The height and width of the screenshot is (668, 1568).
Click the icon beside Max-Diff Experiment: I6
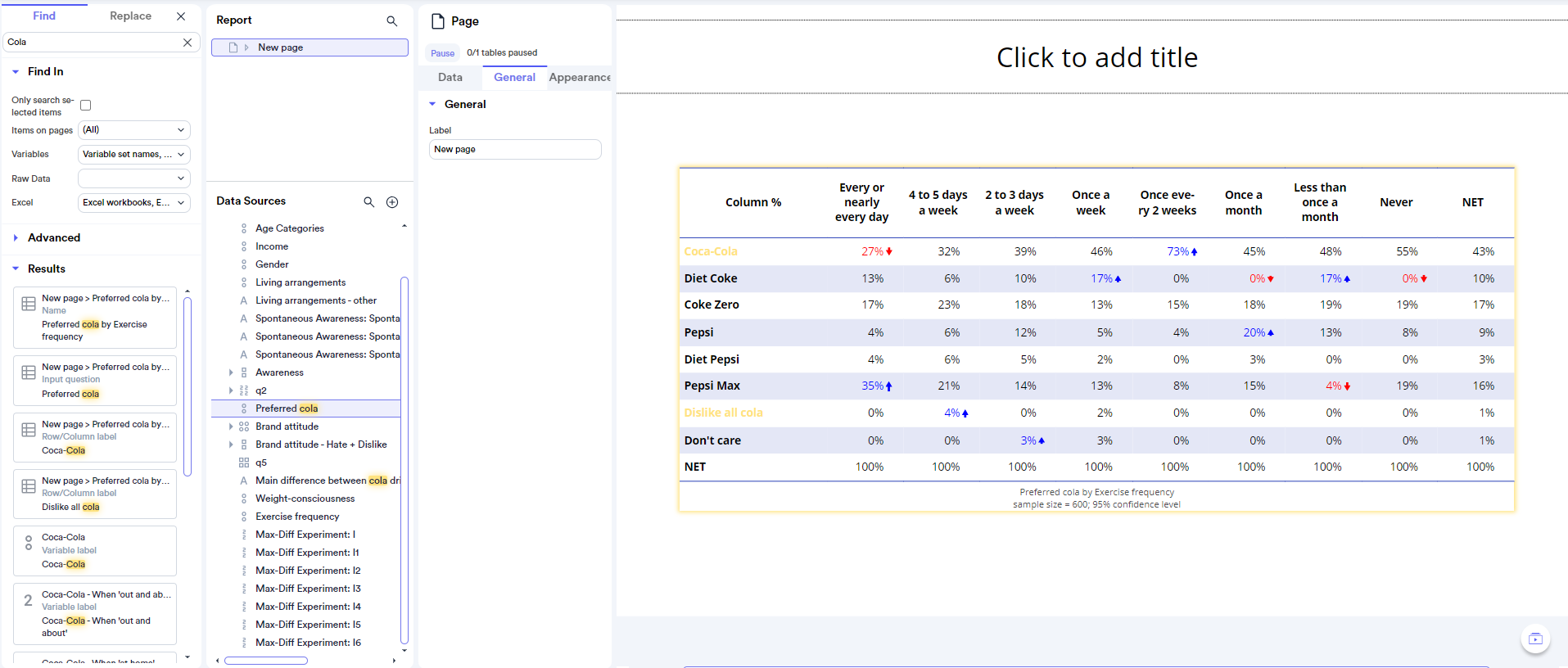(x=244, y=643)
